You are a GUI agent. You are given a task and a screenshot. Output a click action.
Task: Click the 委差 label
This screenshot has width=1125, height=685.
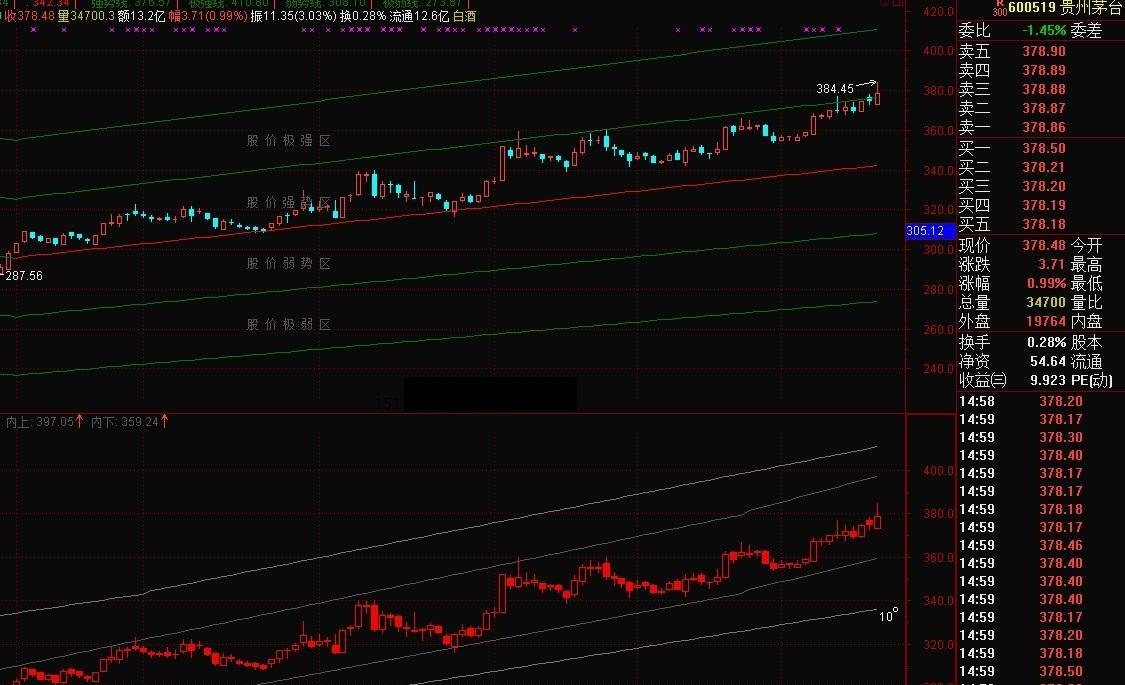(1086, 30)
